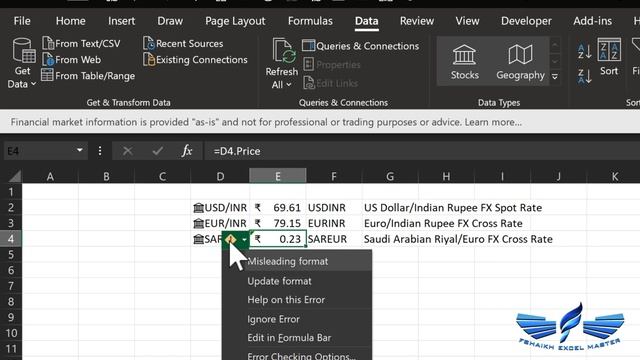The height and width of the screenshot is (360, 640).
Task: Confirm formula with Enter checkmark
Action: click(x=158, y=151)
